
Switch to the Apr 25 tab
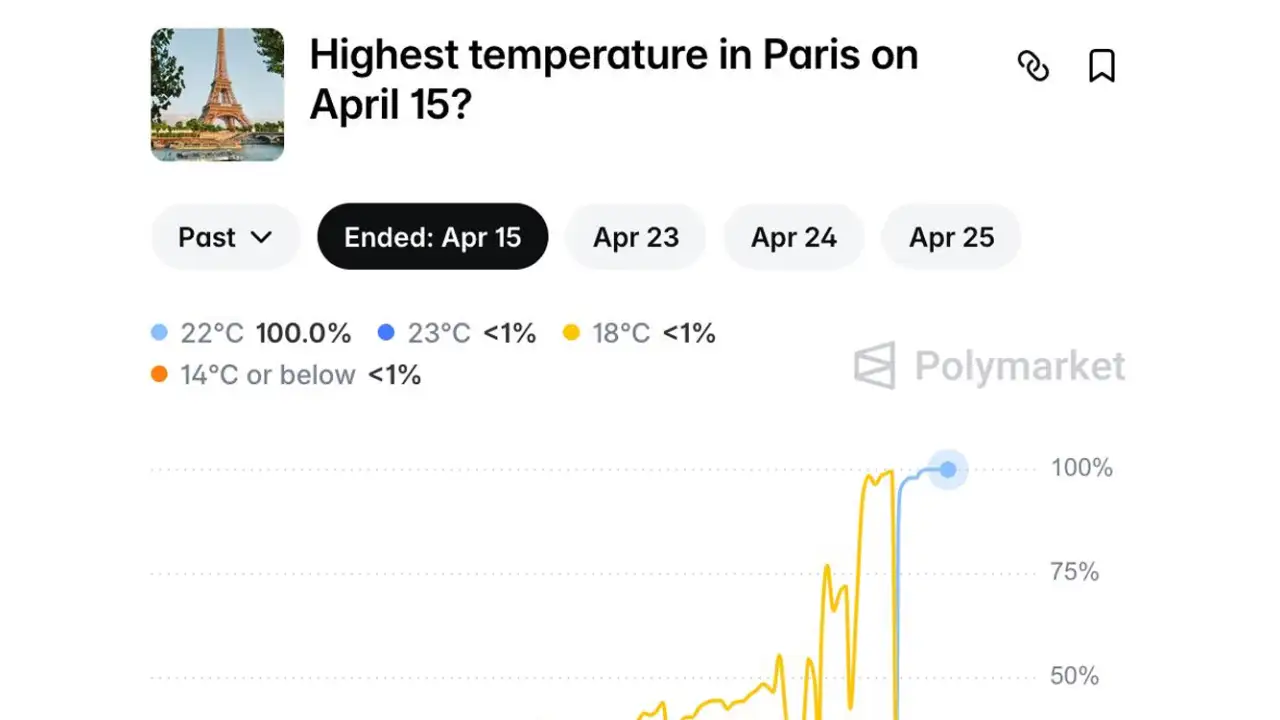click(x=951, y=237)
